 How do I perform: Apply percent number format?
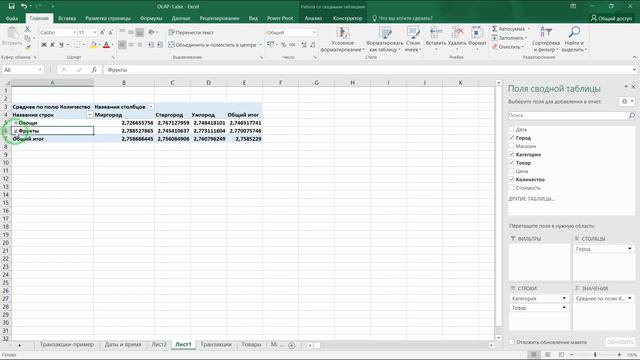[283, 45]
